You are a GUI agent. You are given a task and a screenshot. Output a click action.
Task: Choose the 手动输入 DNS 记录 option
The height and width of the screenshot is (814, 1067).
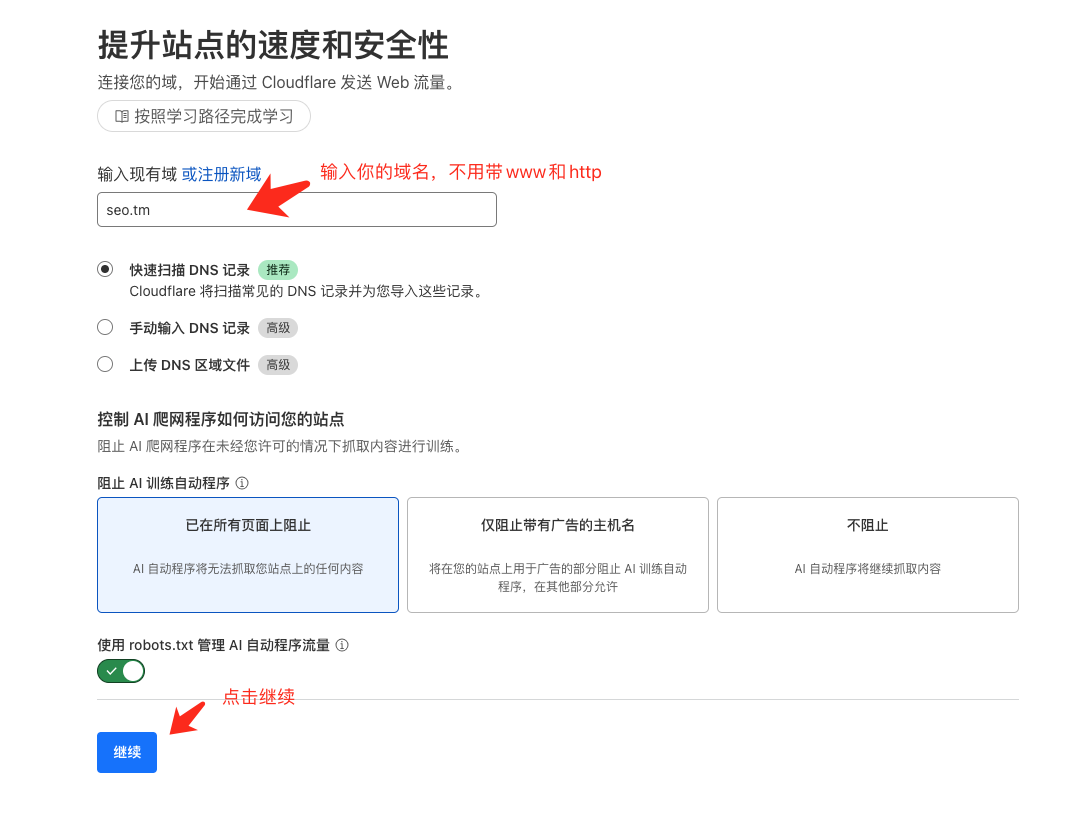coord(105,326)
